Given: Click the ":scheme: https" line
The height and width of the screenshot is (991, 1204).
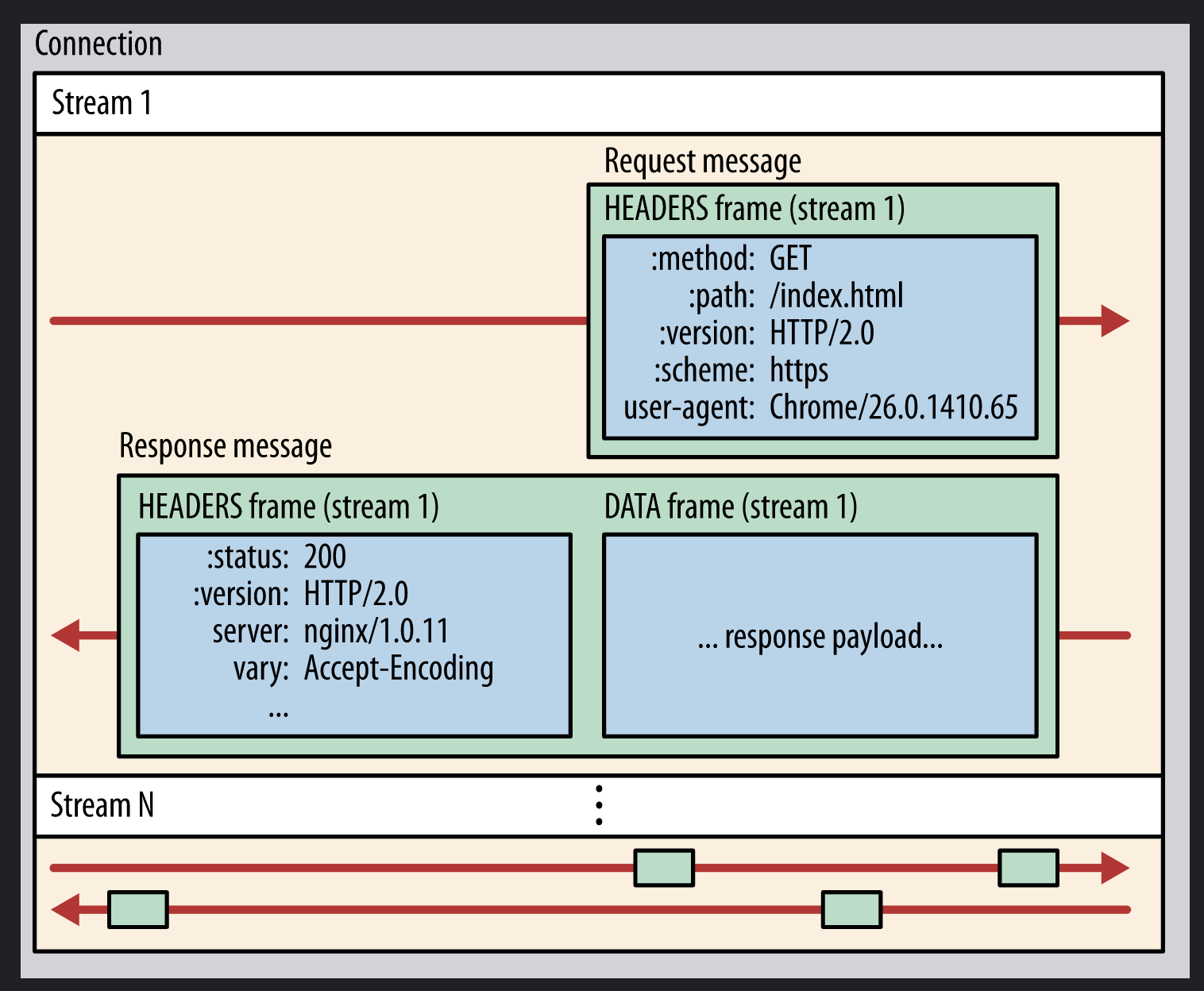Looking at the screenshot, I should pyautogui.click(x=741, y=370).
